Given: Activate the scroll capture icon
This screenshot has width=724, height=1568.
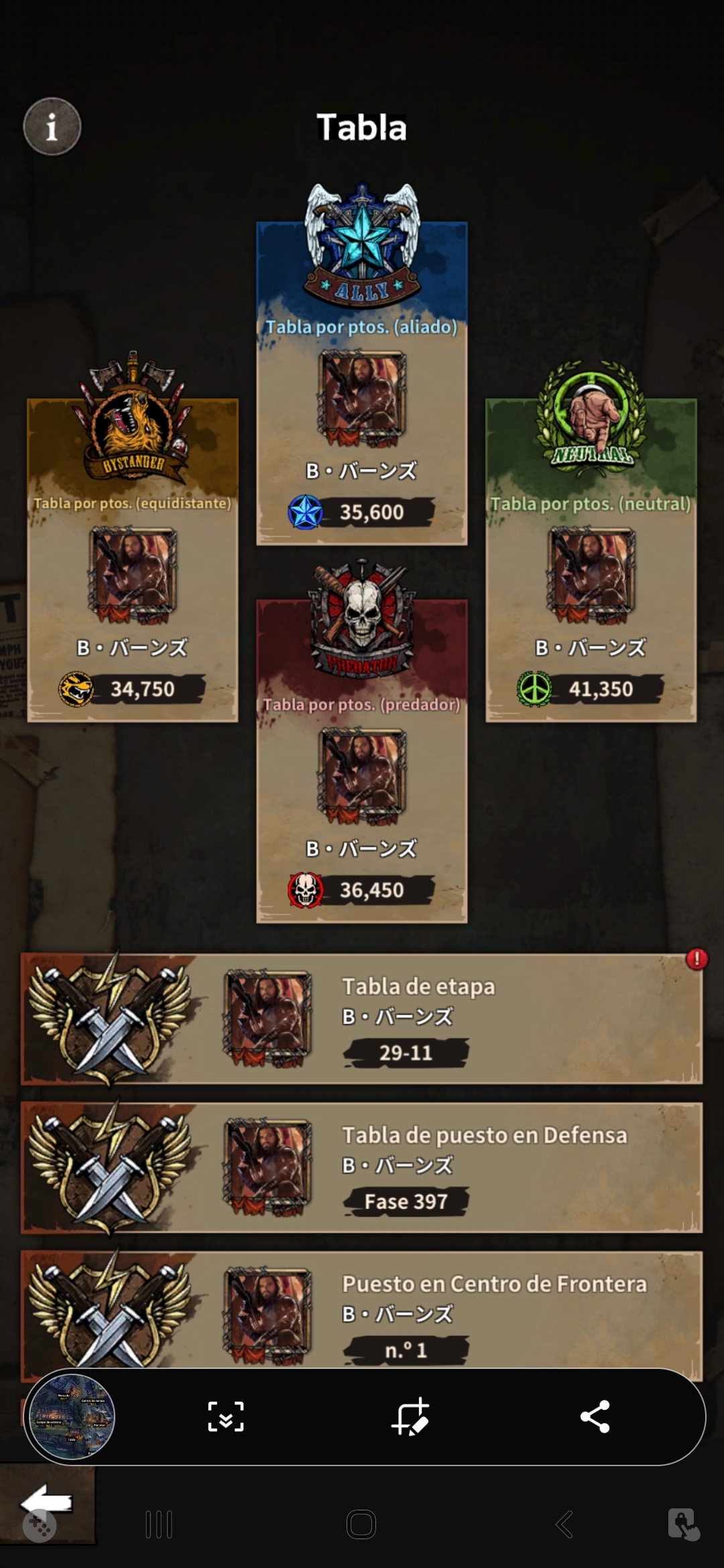Looking at the screenshot, I should click(226, 1417).
